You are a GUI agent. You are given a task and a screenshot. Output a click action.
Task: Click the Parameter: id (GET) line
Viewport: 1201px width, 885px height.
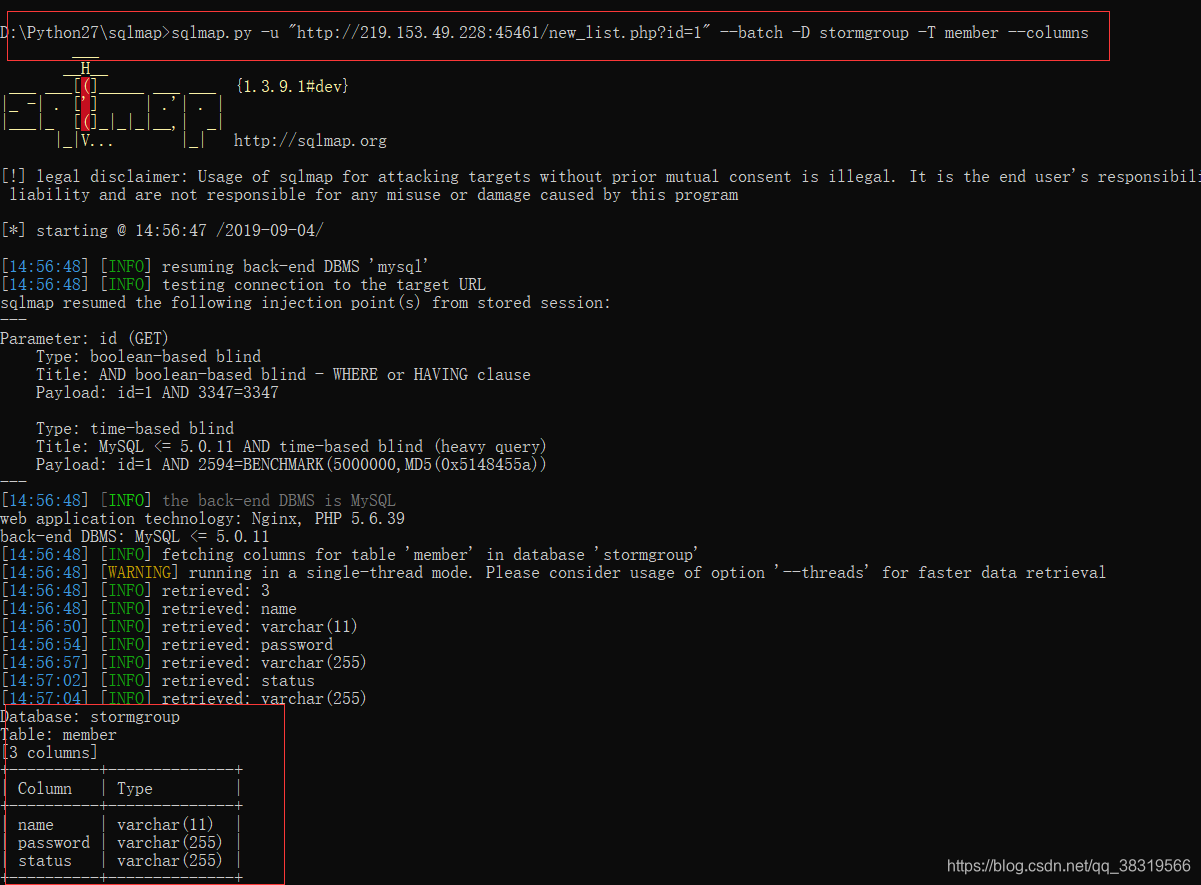pos(85,339)
